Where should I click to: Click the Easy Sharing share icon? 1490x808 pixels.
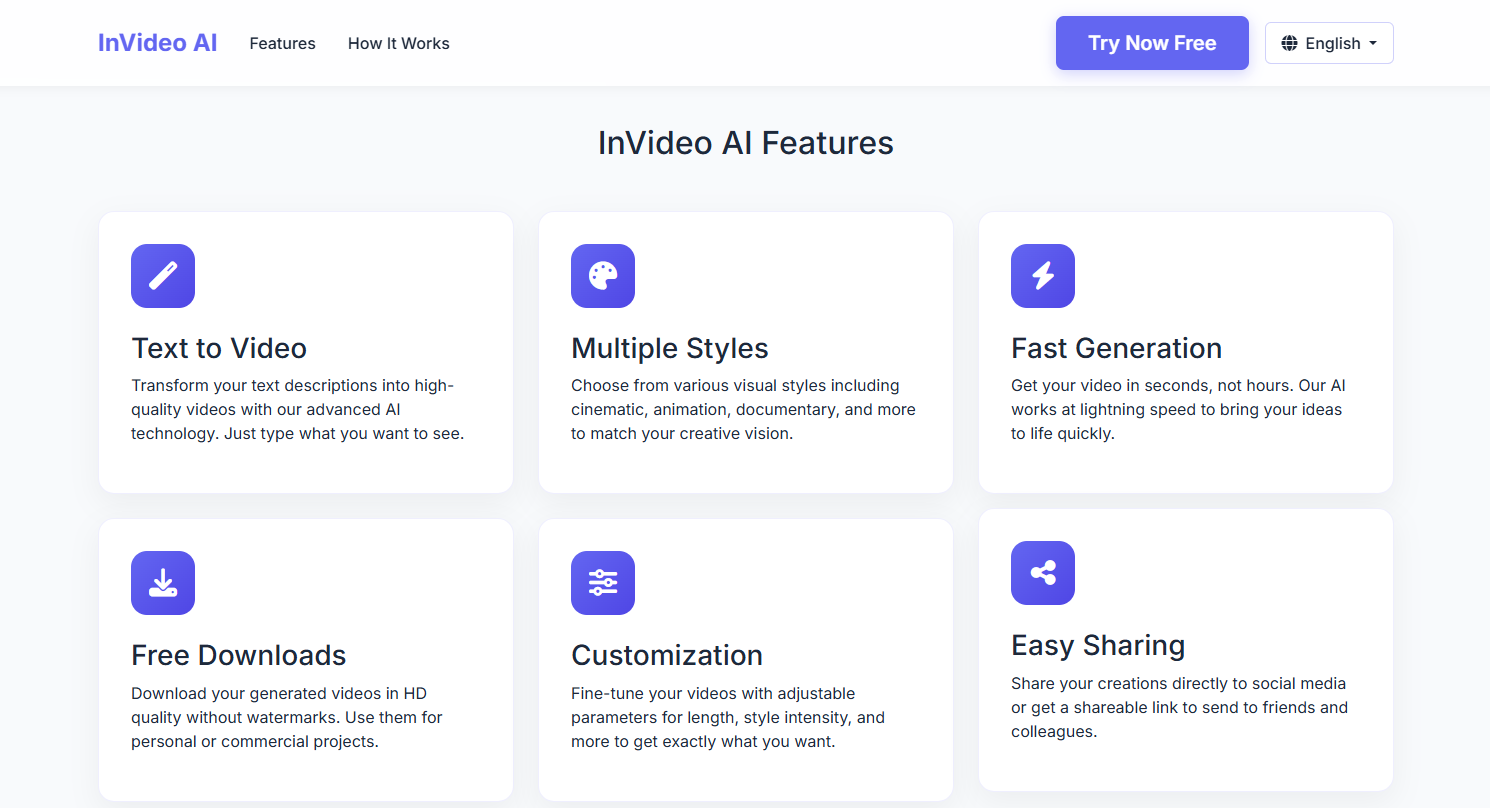pos(1043,573)
